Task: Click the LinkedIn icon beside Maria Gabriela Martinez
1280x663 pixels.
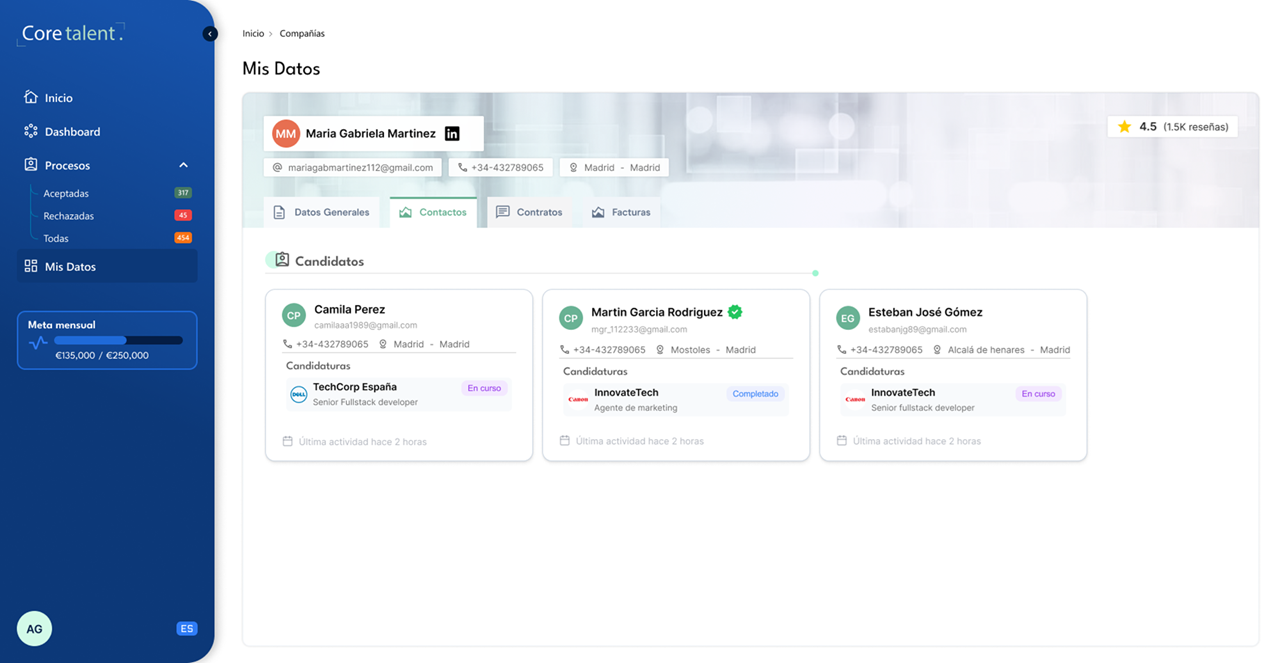Action: pos(452,133)
